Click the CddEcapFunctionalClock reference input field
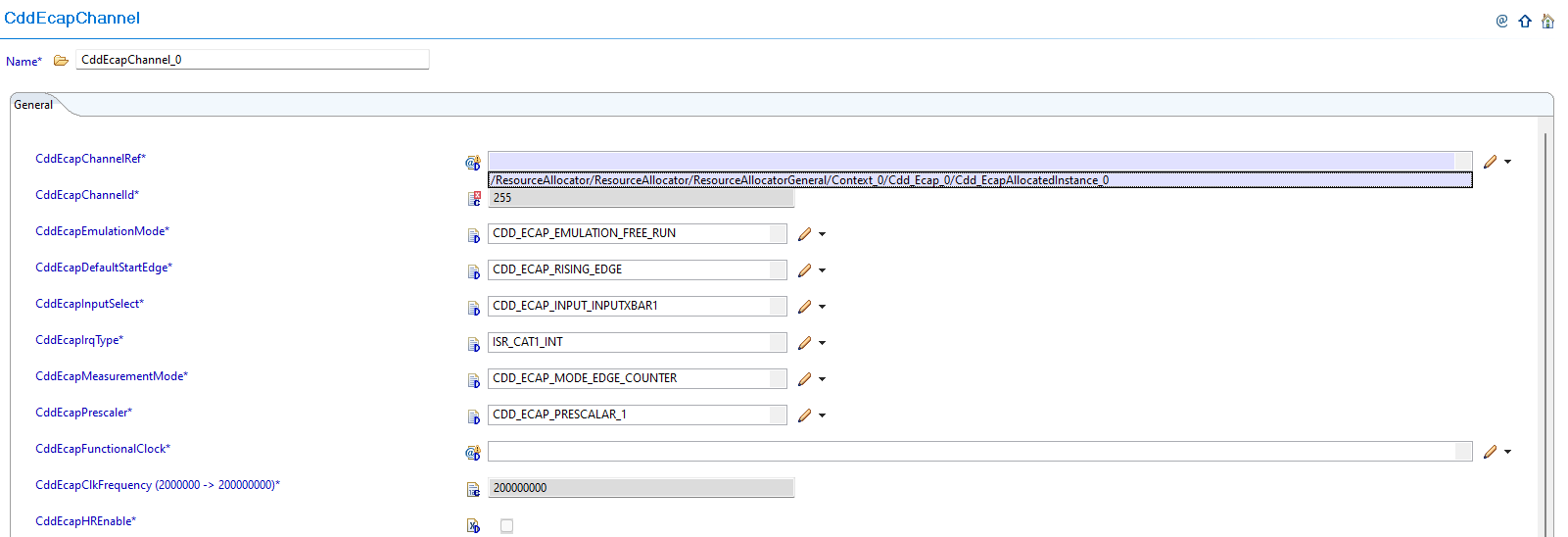The width and height of the screenshot is (1568, 537). click(971, 452)
